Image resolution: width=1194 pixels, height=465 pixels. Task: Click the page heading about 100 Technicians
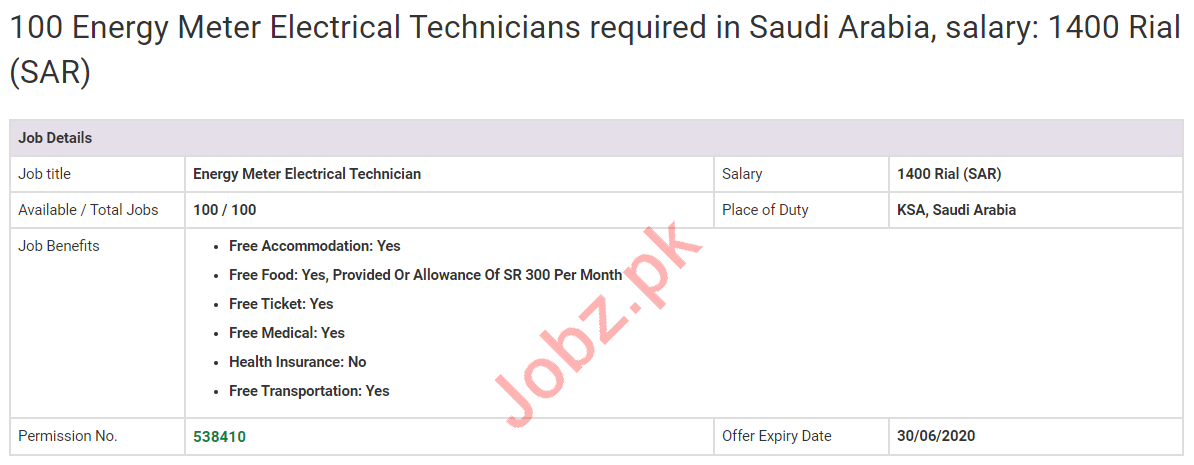tap(596, 50)
